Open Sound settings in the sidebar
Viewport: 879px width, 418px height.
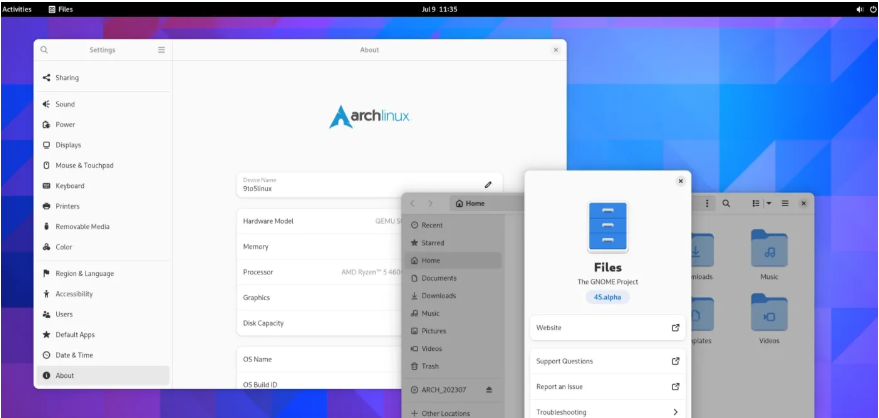click(x=103, y=104)
